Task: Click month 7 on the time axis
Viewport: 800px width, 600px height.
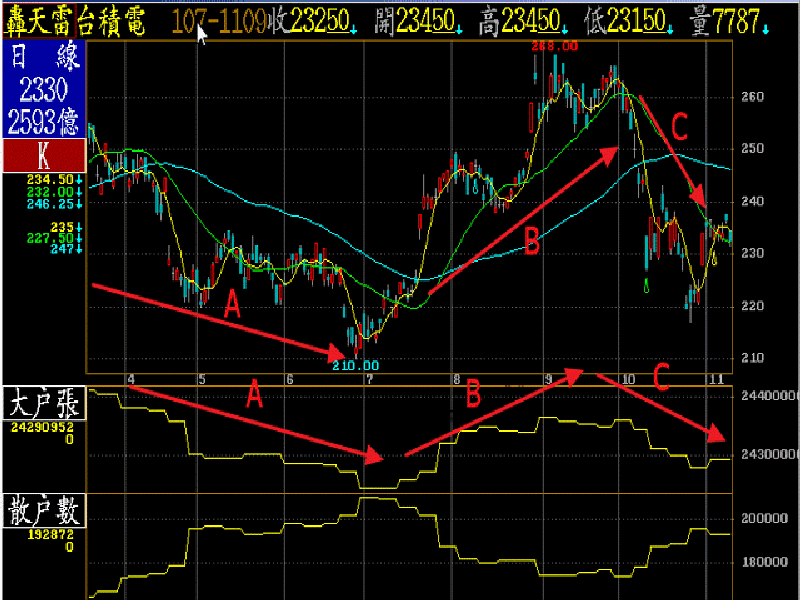Action: point(370,380)
